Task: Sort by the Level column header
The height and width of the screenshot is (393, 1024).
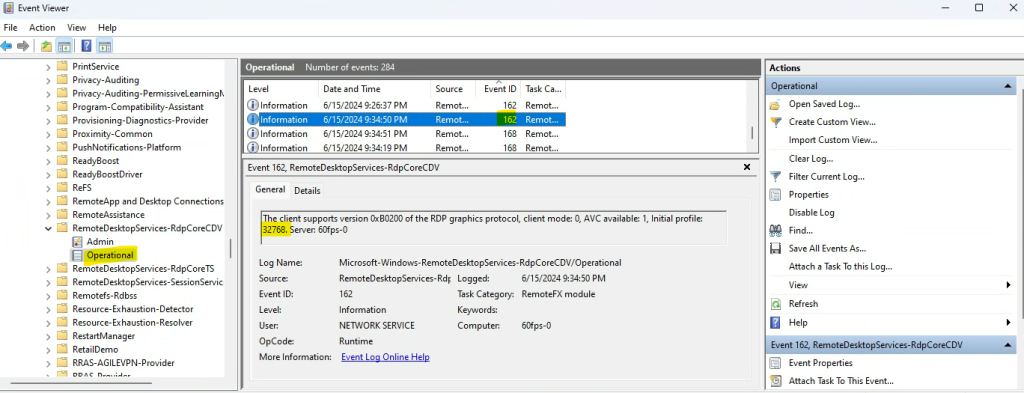Action: [281, 89]
